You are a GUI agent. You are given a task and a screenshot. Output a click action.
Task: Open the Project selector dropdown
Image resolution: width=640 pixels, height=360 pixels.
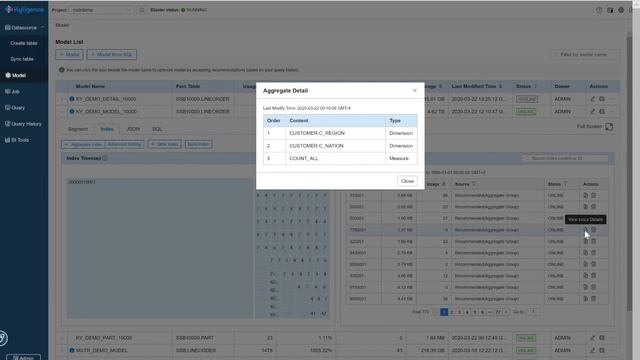[x=102, y=10]
